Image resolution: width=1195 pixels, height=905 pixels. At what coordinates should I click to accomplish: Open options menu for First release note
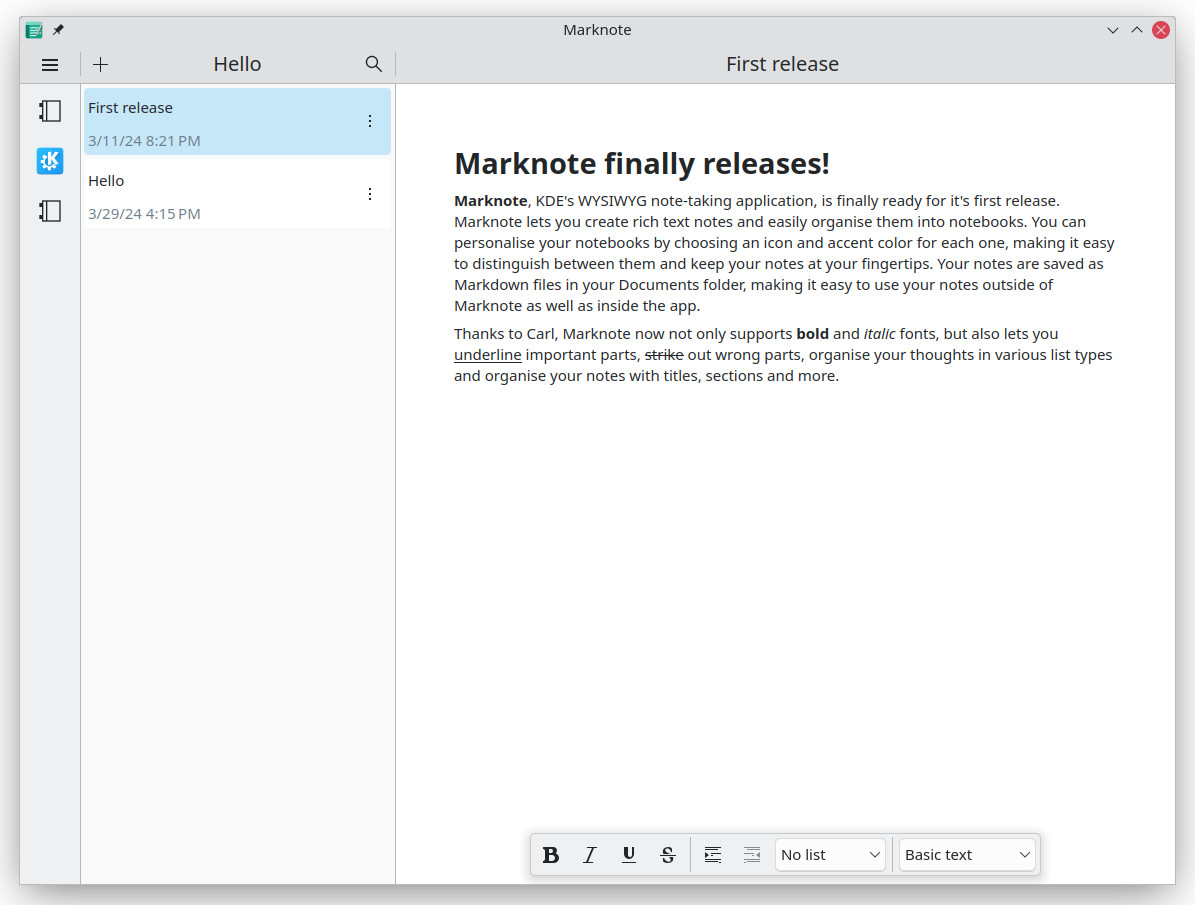[370, 121]
